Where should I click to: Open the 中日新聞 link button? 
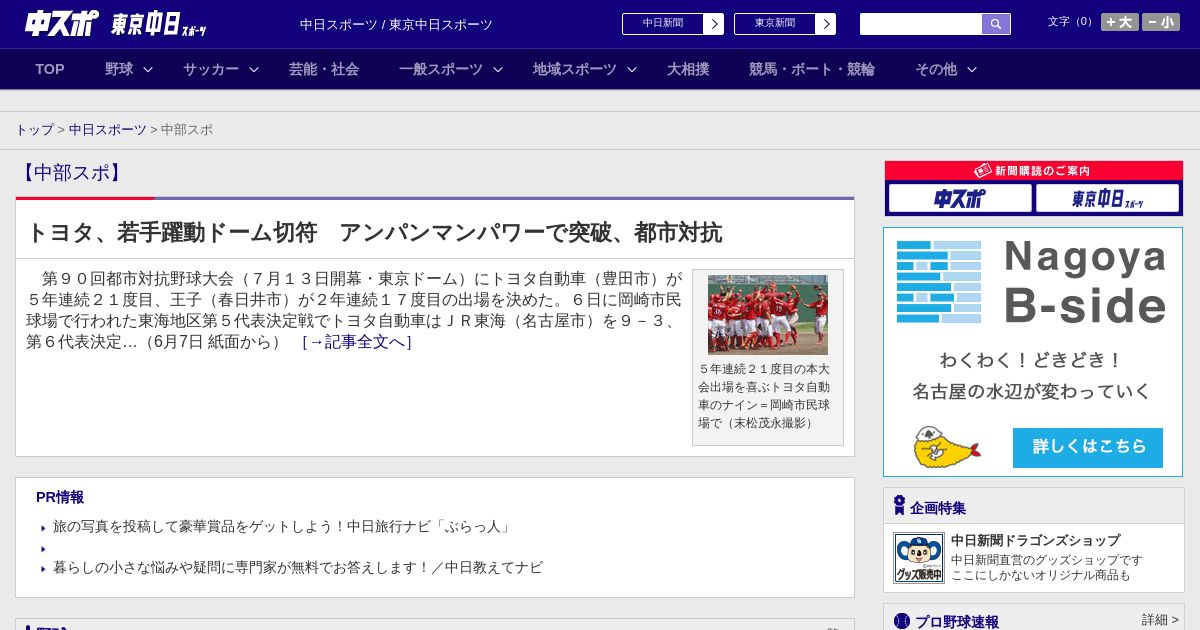663,24
